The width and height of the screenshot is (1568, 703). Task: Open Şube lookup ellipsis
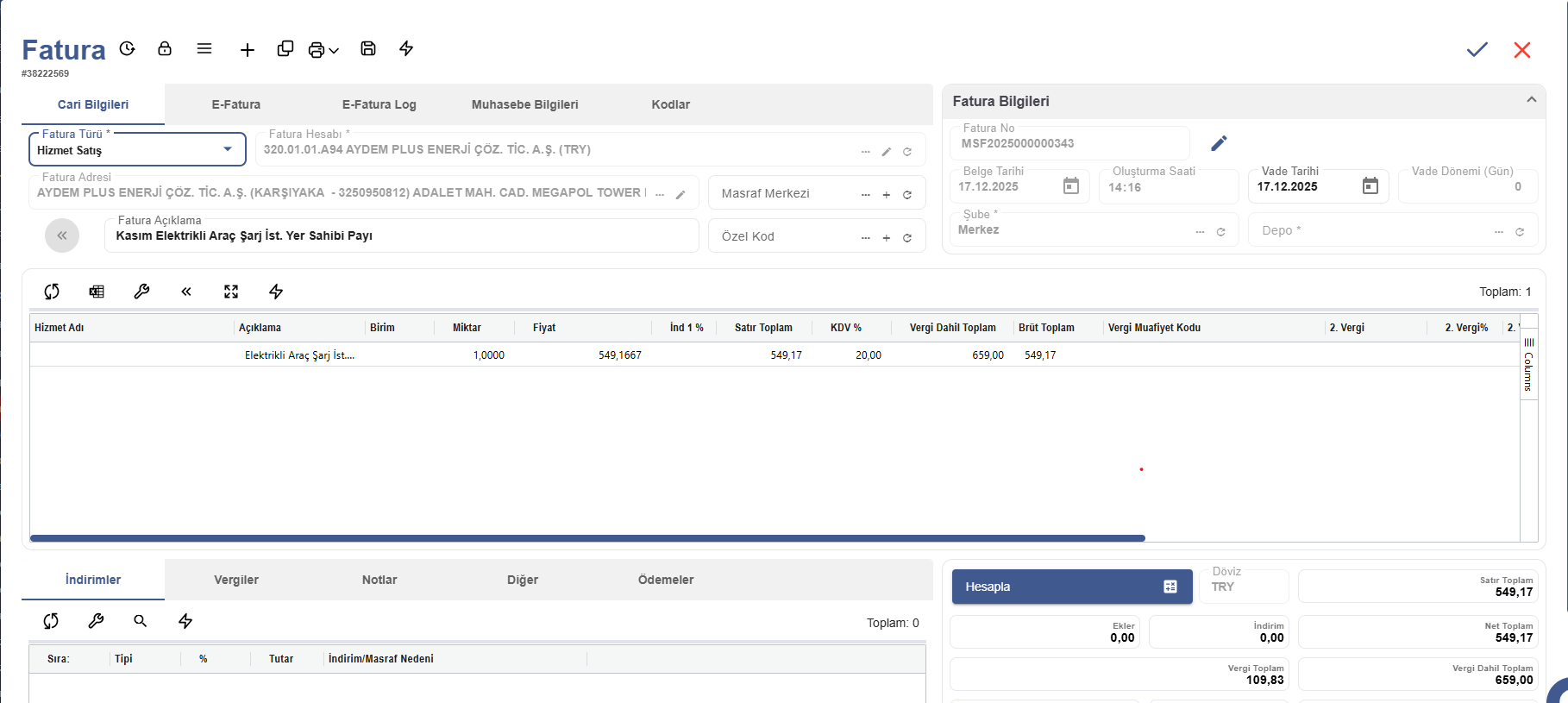click(x=1200, y=232)
